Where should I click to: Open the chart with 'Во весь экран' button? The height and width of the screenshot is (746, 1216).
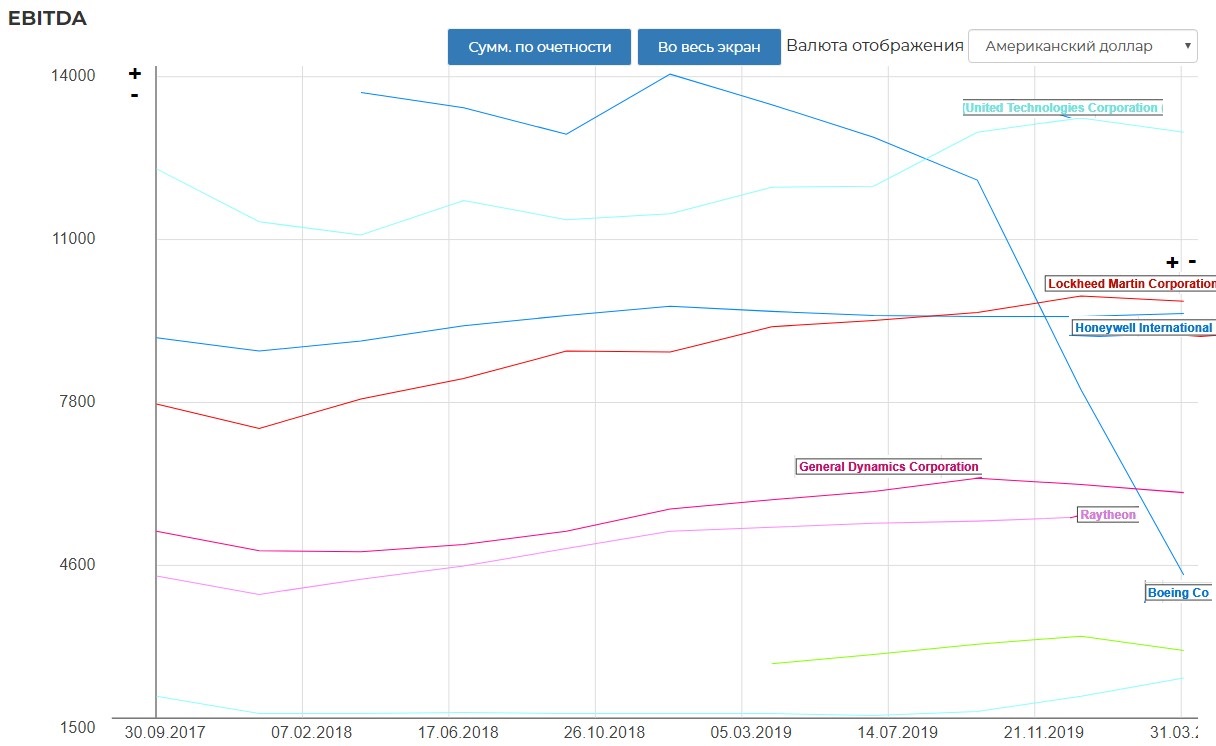coord(709,47)
